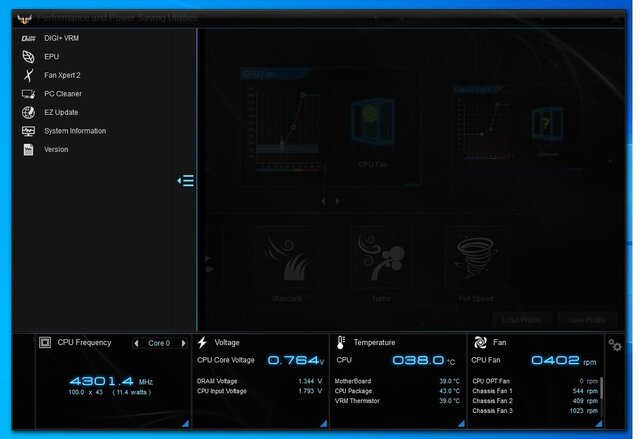Click the dimmed chassis fan question-mark case

tap(547, 123)
